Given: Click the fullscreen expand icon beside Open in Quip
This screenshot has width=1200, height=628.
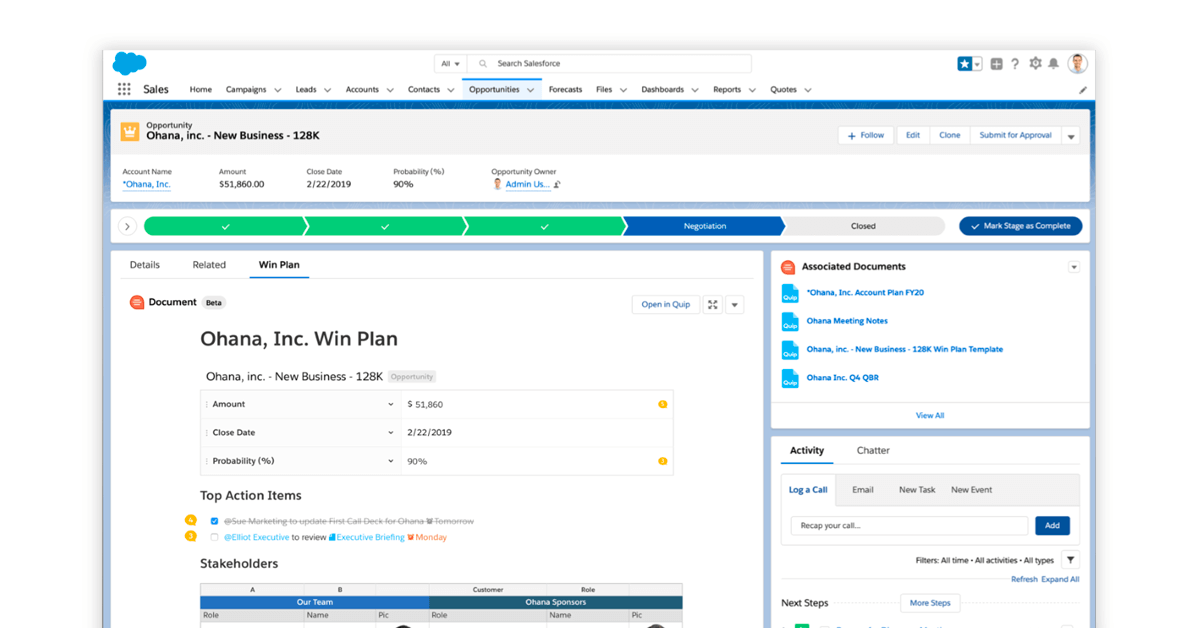Looking at the screenshot, I should coord(713,305).
